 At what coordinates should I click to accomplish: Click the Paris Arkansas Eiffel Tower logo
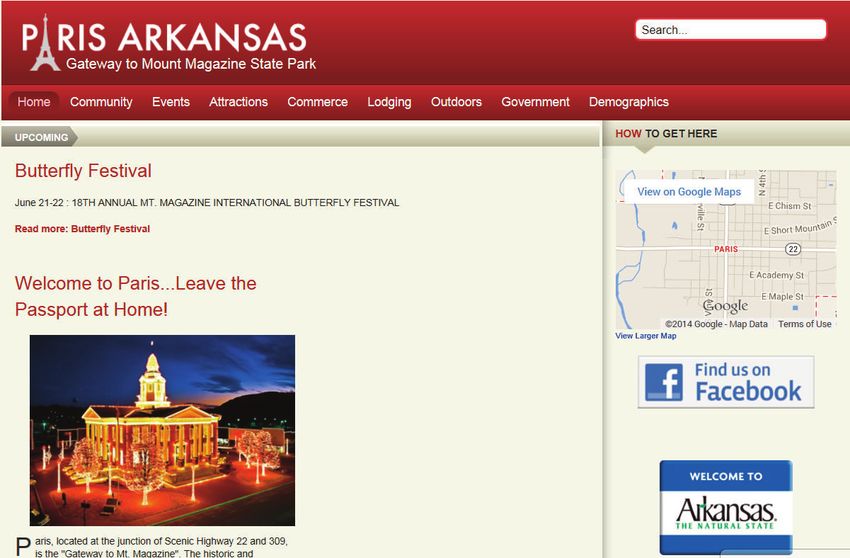(x=168, y=43)
